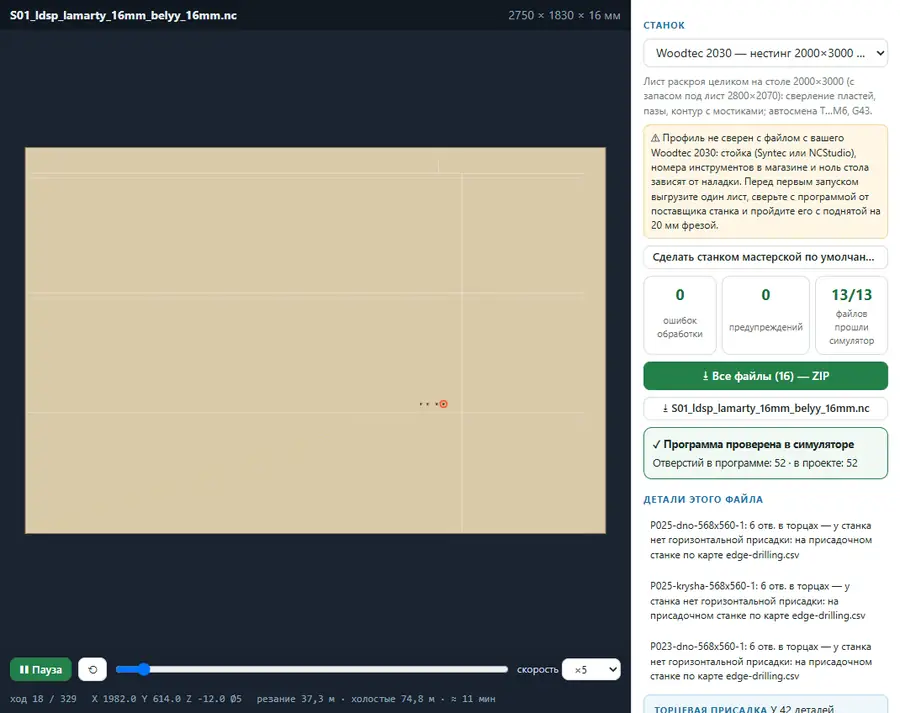This screenshot has height=713, width=900.
Task: Click the file title S01_ldsp_lamarty_16mm_belyy_16mm.nc
Action: (x=123, y=16)
